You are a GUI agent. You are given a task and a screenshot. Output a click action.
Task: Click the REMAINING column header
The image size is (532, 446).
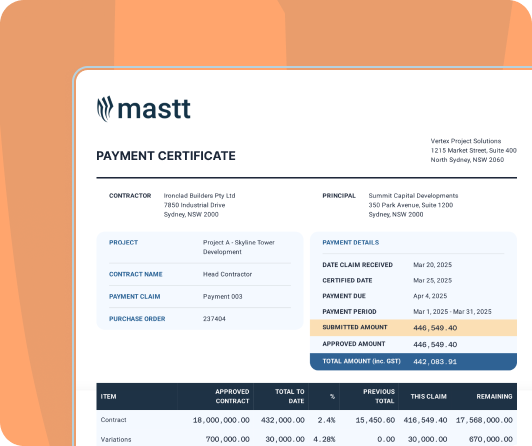[494, 396]
